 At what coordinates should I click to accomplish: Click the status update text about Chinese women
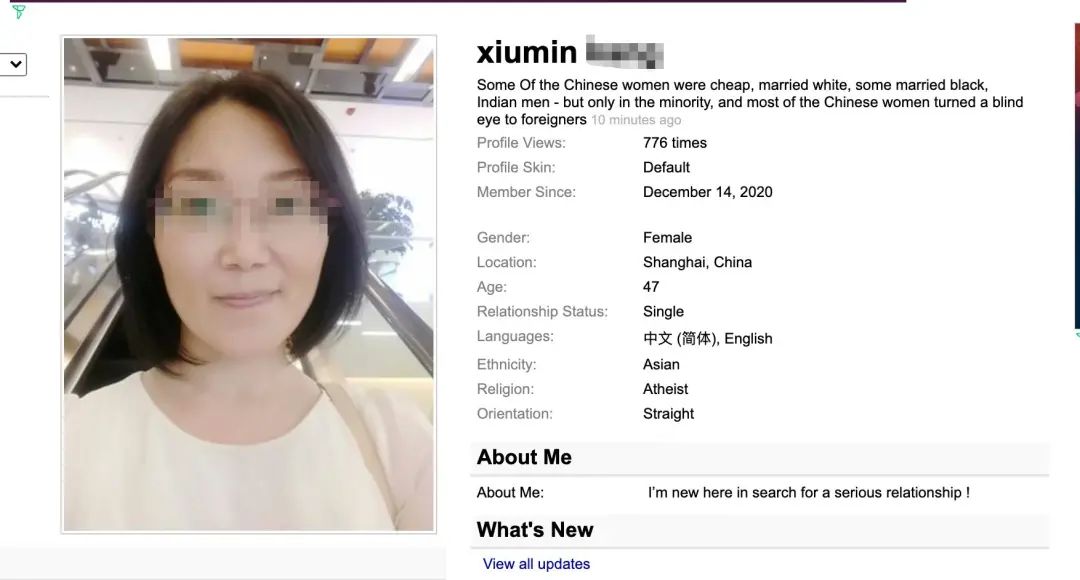(x=749, y=102)
